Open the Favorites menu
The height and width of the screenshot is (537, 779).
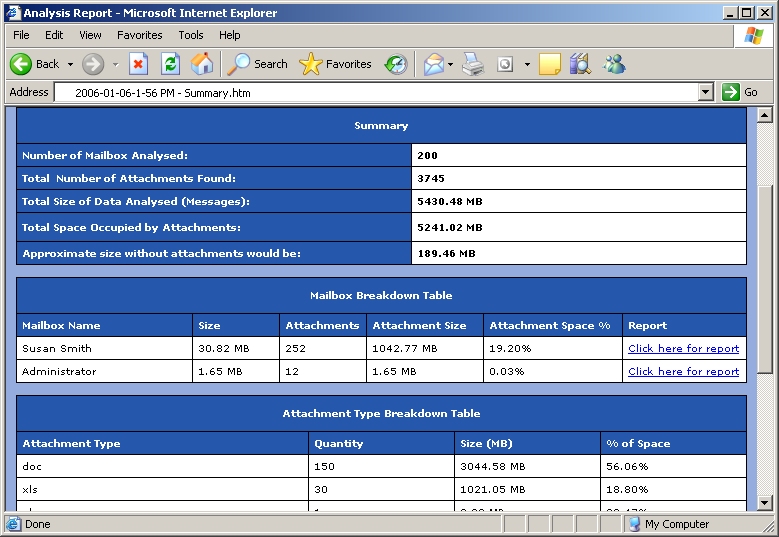(x=140, y=35)
